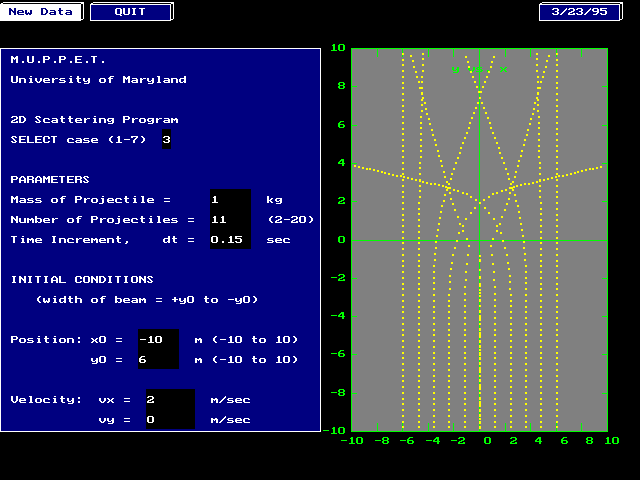
Task: Click the Time Increment label
Action: [x=102, y=240]
